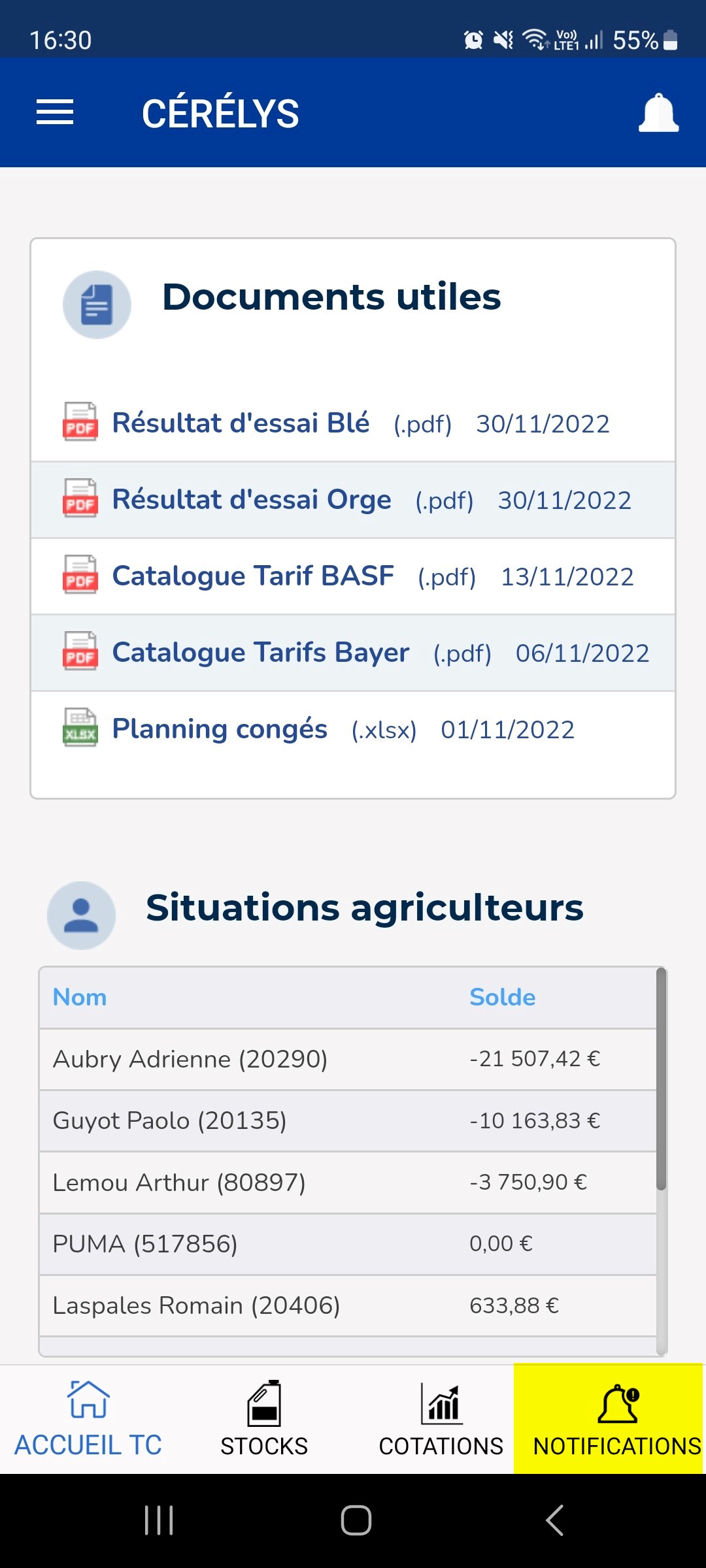706x1568 pixels.
Task: Open the Planning congés spreadsheet link
Action: point(220,729)
